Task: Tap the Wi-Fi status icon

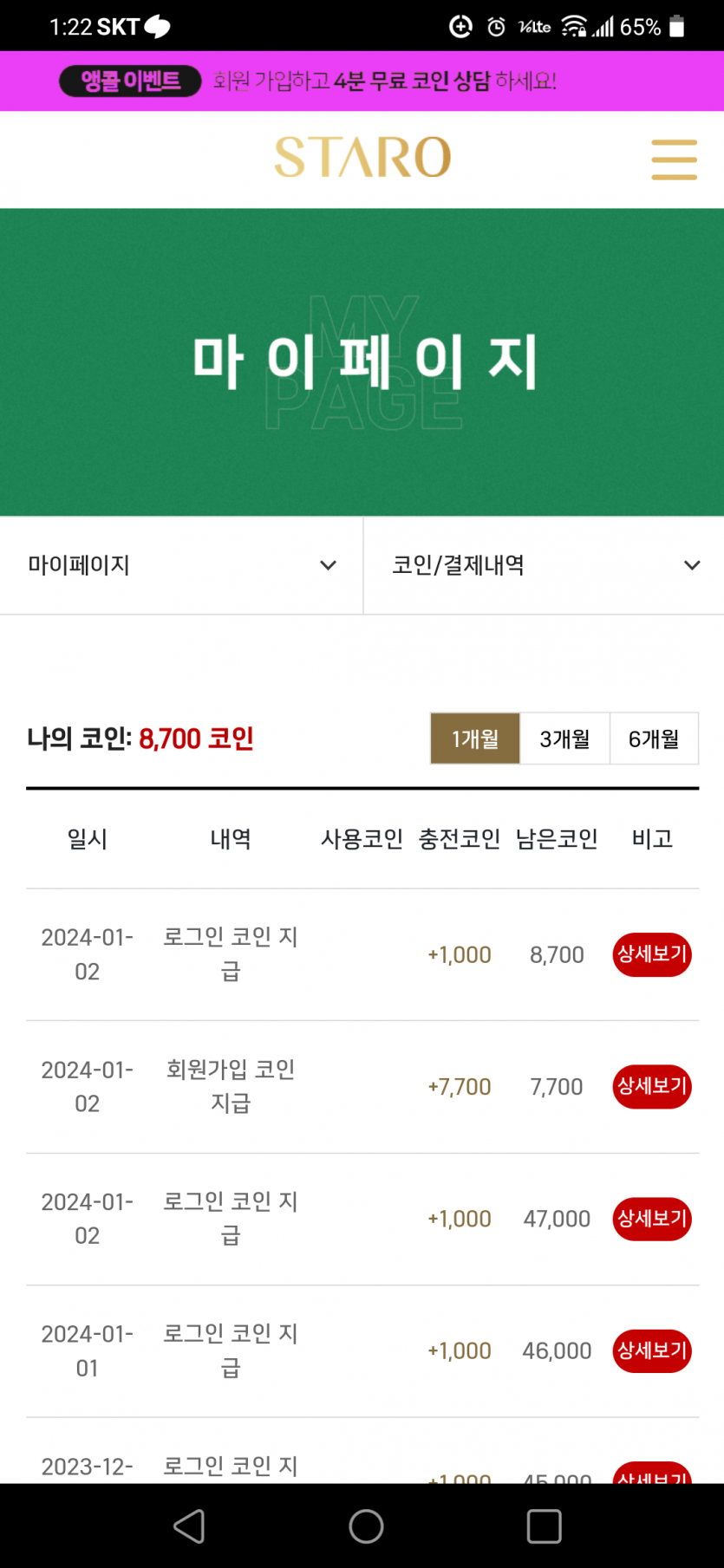Action: (x=574, y=27)
